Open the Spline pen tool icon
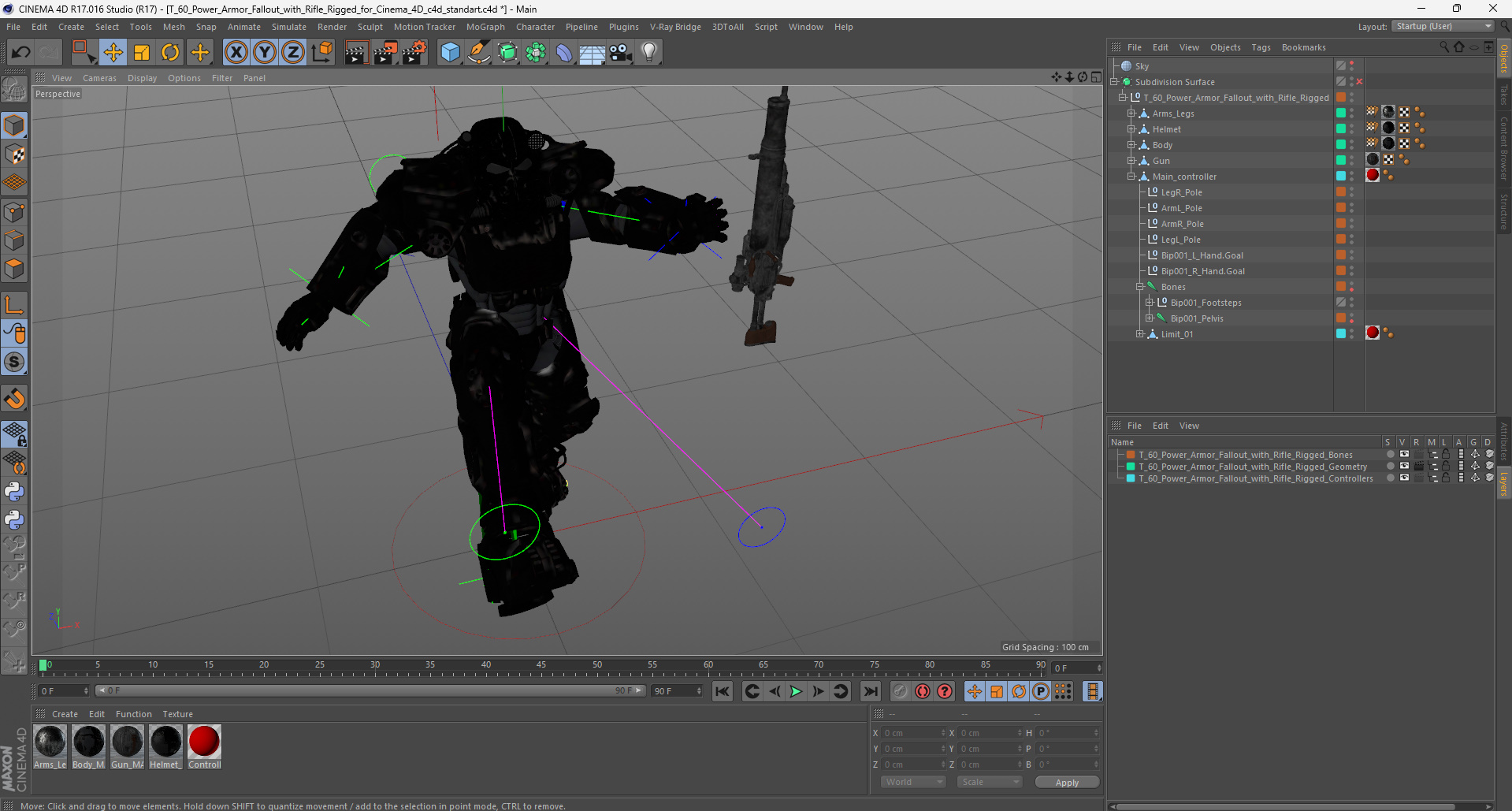This screenshot has width=1512, height=811. [x=478, y=53]
